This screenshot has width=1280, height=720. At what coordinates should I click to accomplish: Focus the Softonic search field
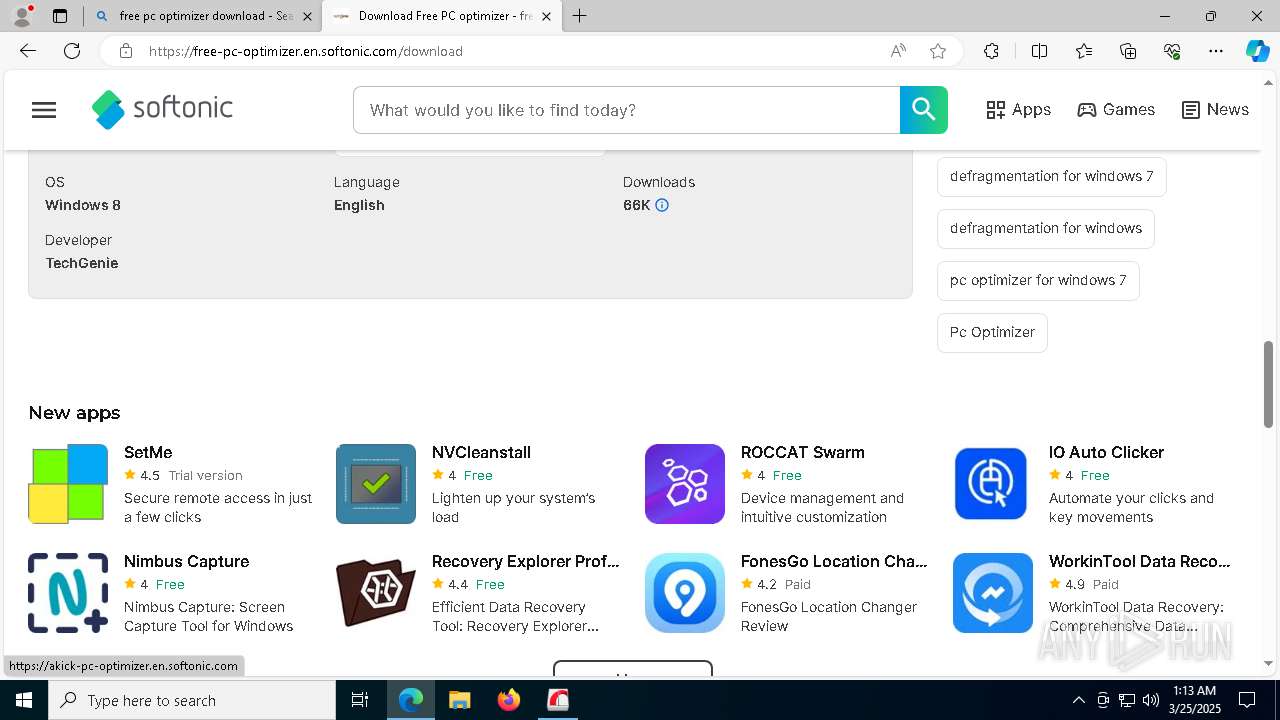pos(626,110)
